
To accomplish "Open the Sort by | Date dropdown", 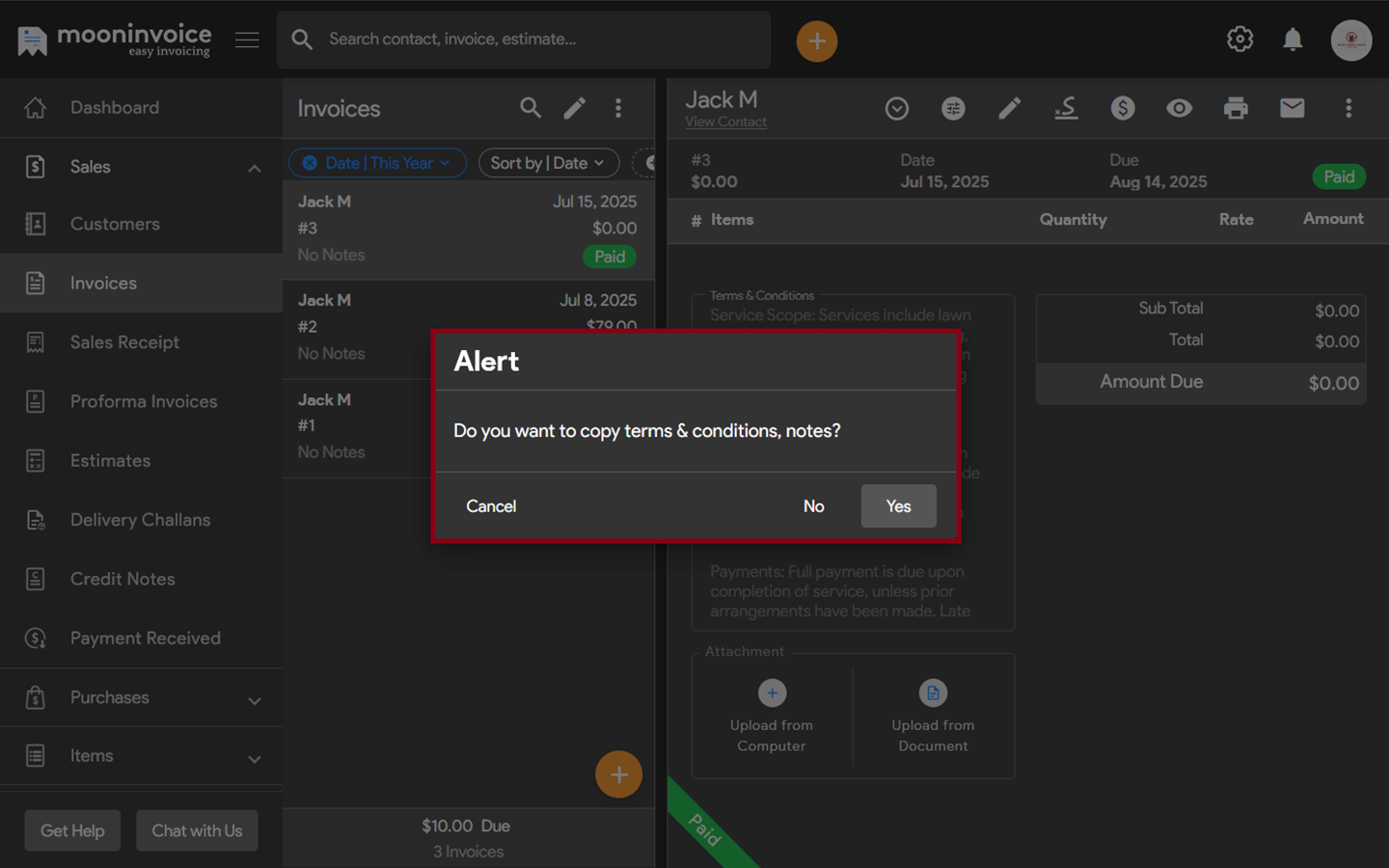I will (548, 163).
